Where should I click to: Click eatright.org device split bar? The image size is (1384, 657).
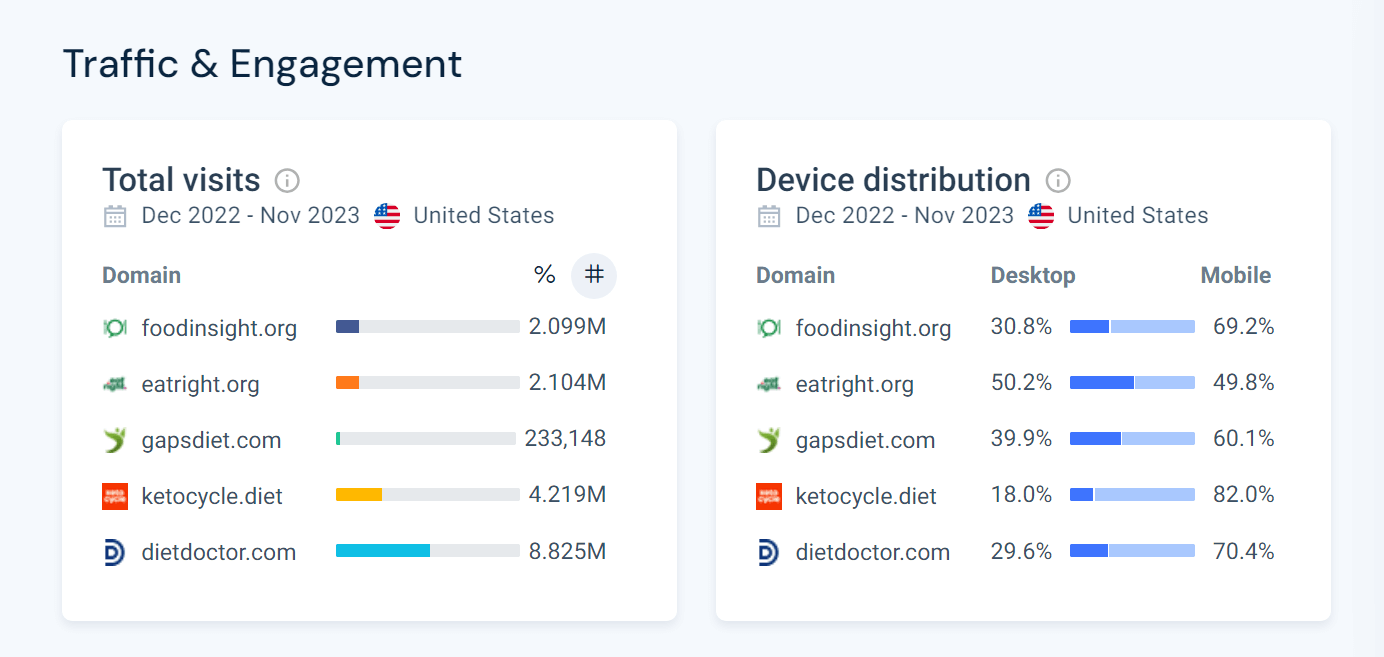pyautogui.click(x=1132, y=382)
